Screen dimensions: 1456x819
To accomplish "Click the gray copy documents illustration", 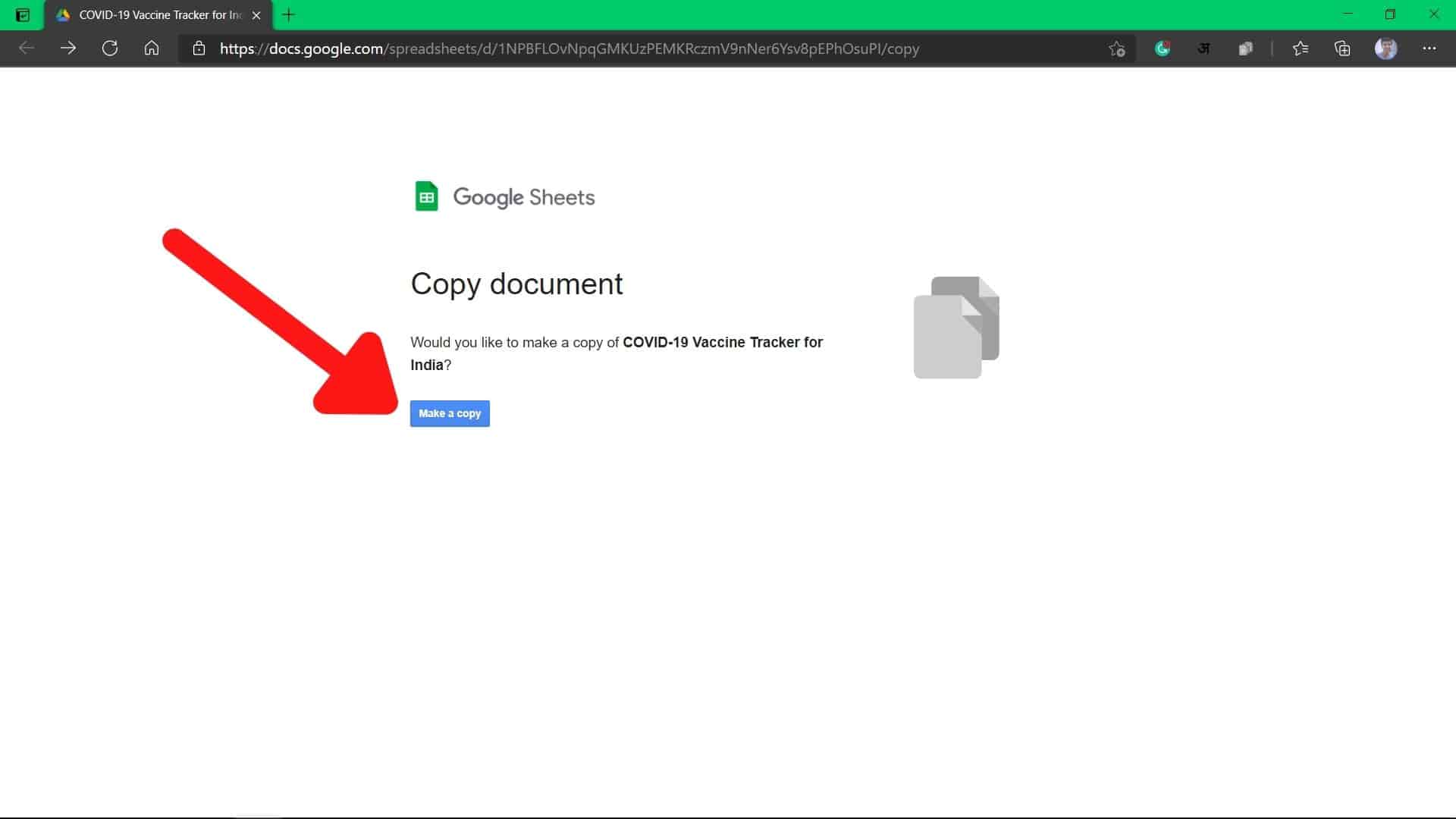I will (x=956, y=328).
